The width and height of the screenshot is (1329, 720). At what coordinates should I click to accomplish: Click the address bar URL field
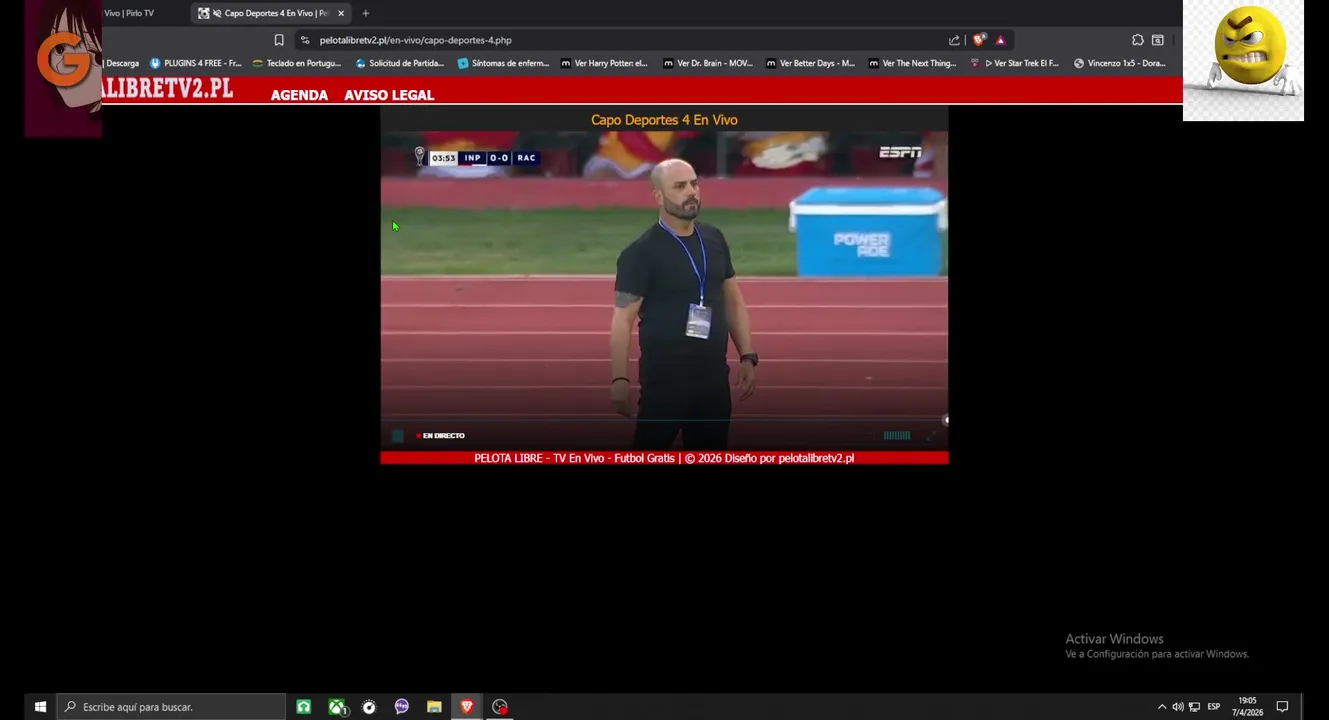pyautogui.click(x=415, y=40)
